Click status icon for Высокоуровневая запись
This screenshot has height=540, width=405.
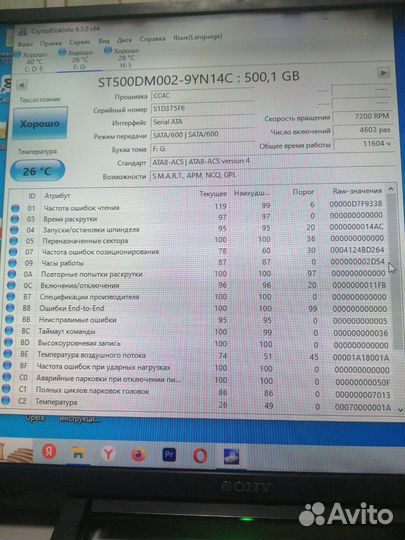pos(8,342)
